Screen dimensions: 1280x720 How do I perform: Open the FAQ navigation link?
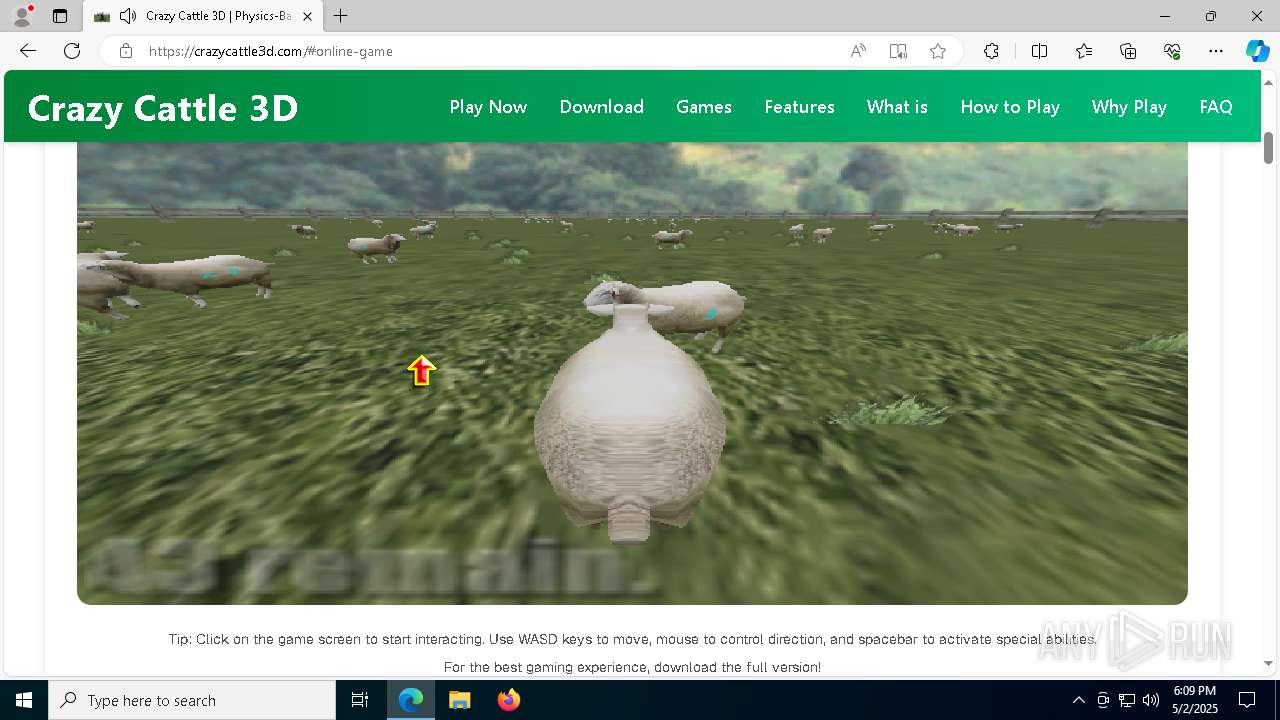[x=1216, y=107]
